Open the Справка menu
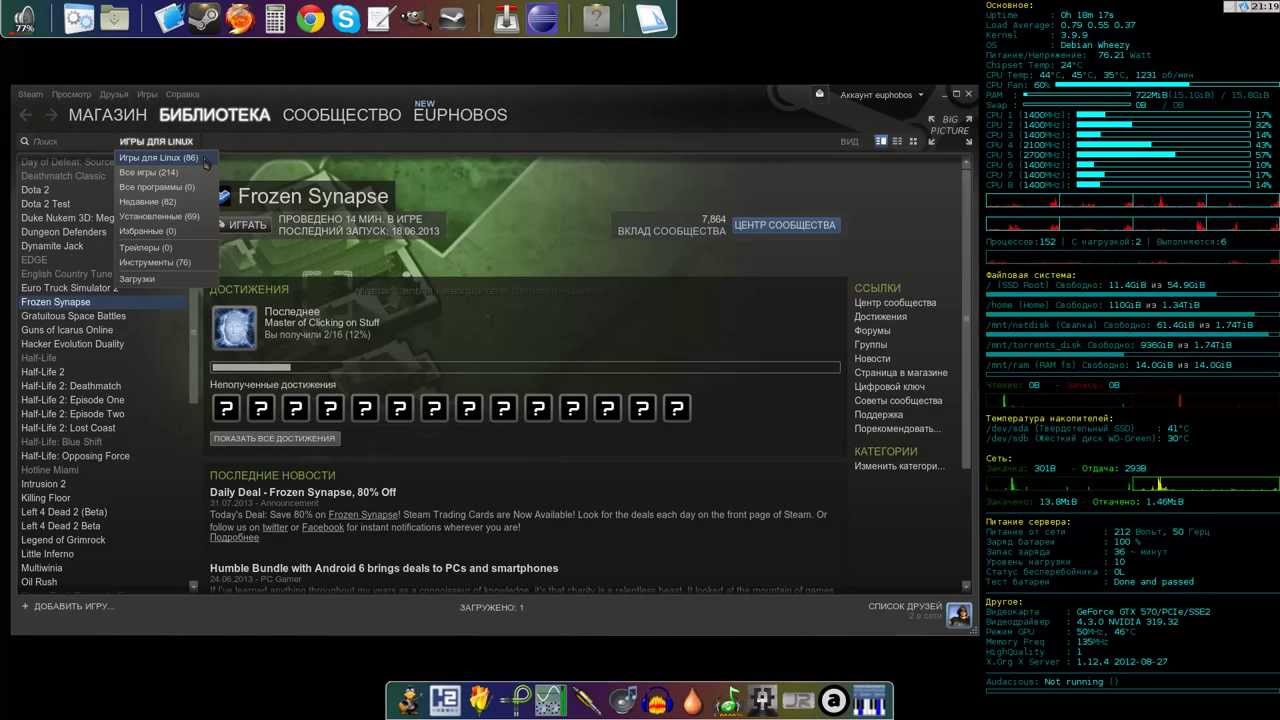Screen dimensions: 1280x720 pos(182,95)
